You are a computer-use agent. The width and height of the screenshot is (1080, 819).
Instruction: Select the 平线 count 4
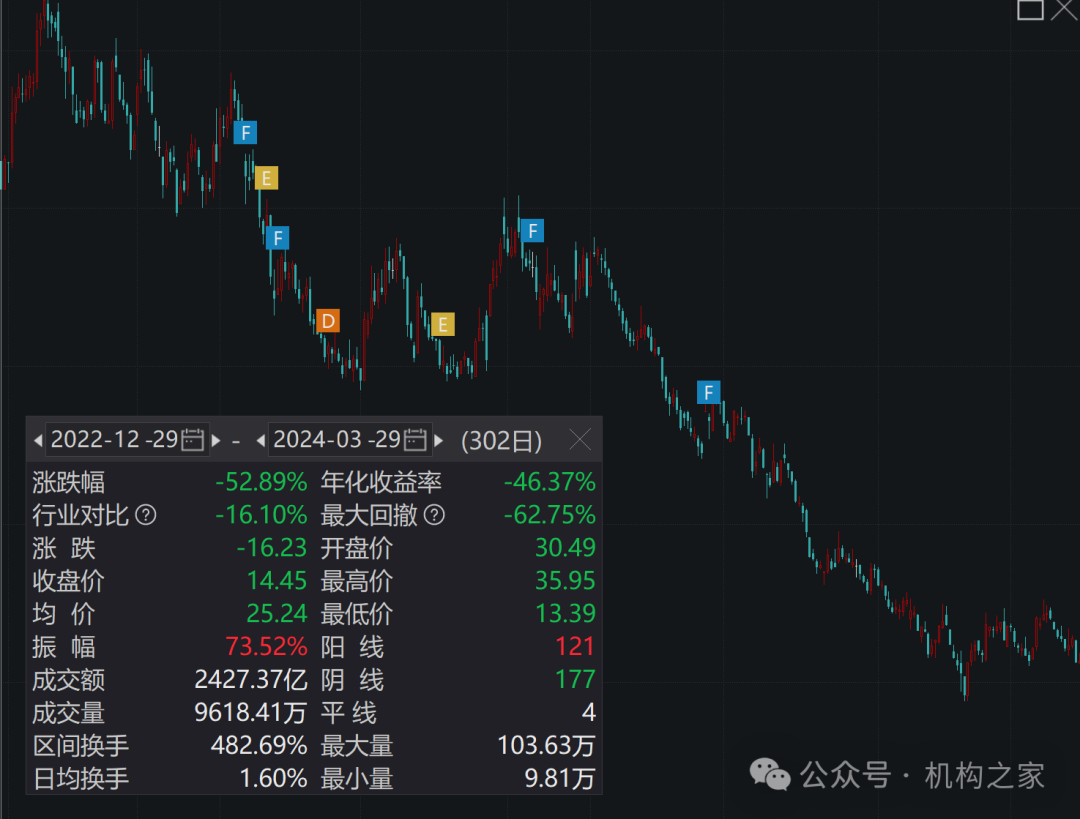pos(589,712)
